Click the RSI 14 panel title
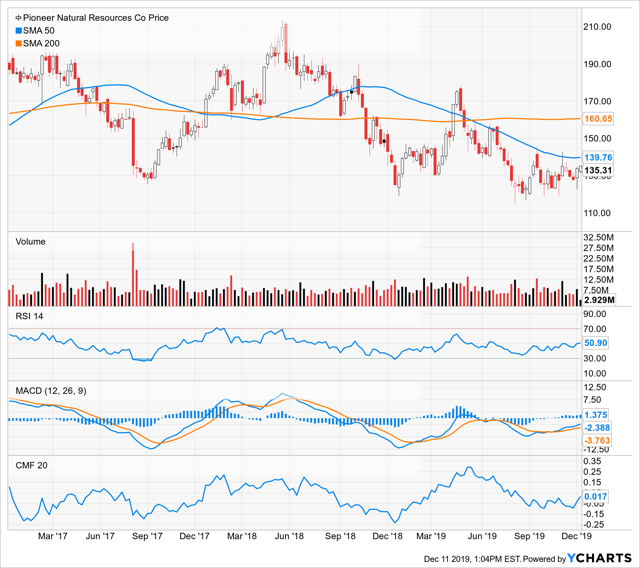The height and width of the screenshot is (568, 640). (x=29, y=316)
